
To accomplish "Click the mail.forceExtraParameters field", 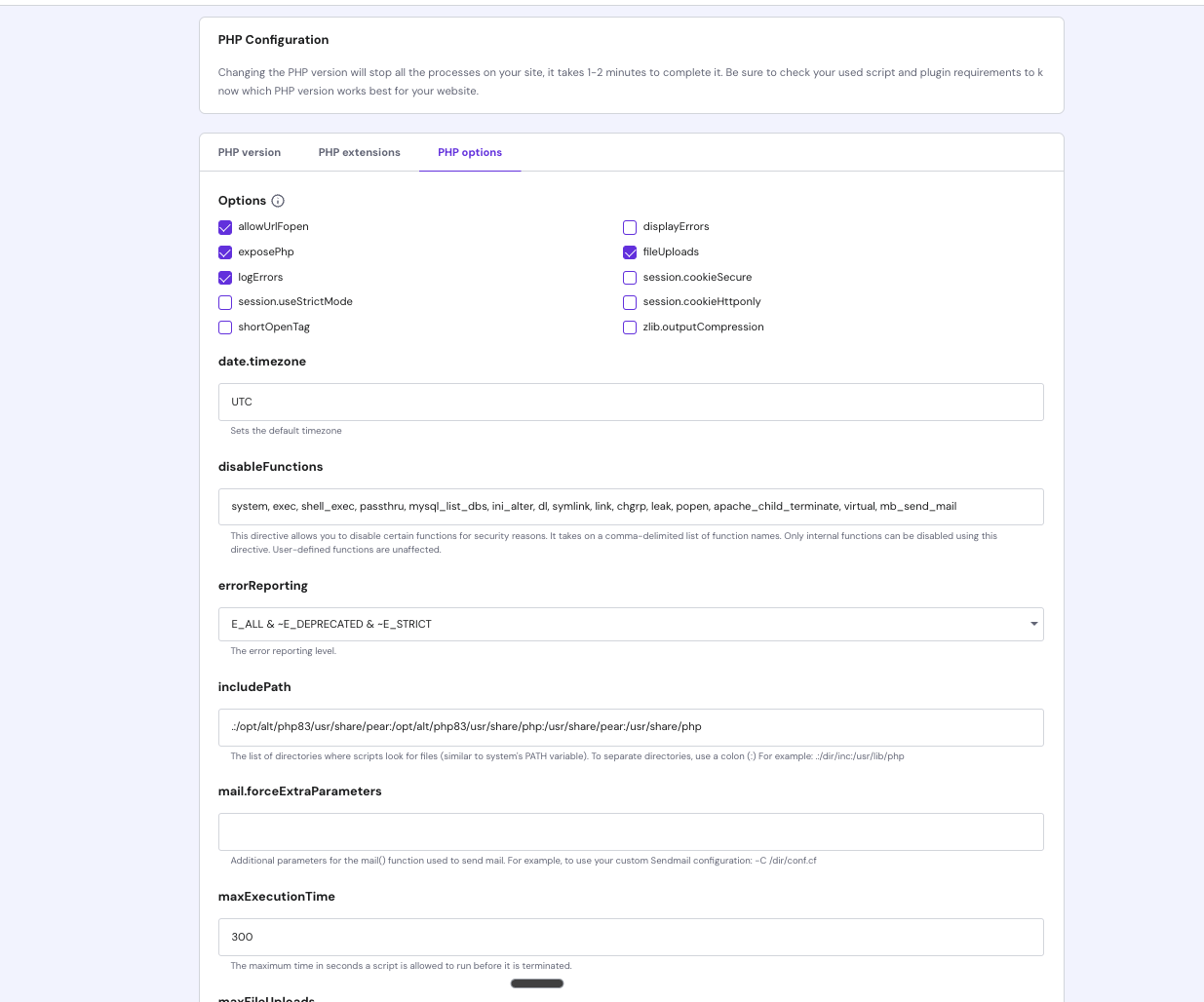I will [x=631, y=831].
